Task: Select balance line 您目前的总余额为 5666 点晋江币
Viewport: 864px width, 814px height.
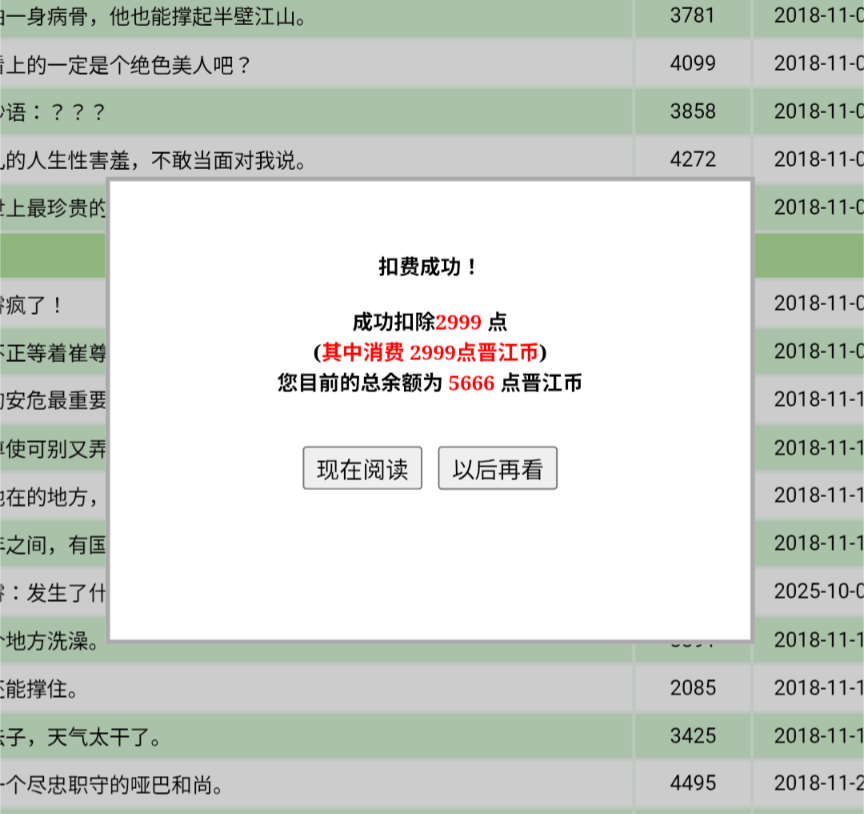Action: [x=430, y=383]
